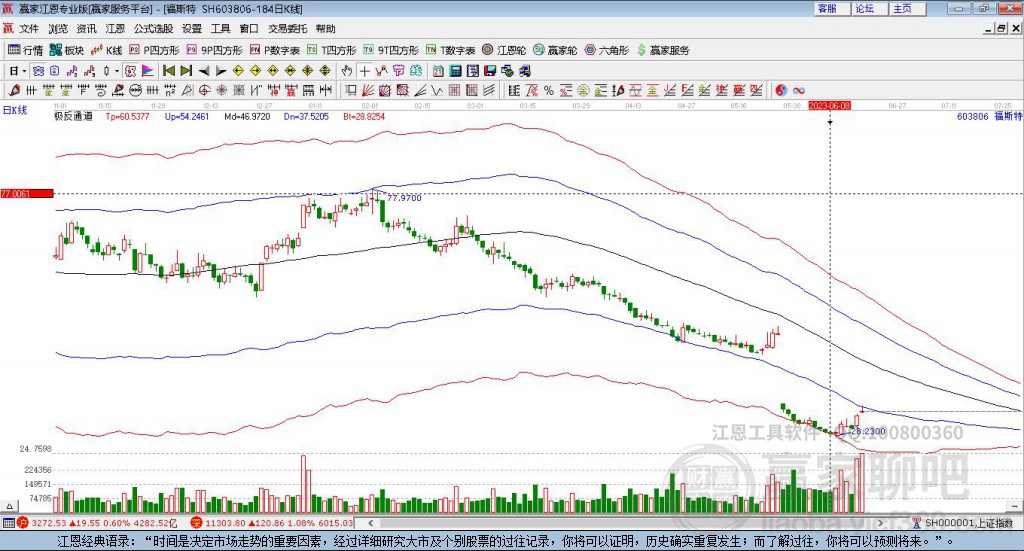Toggle the 权 price adjustment button

[130, 71]
